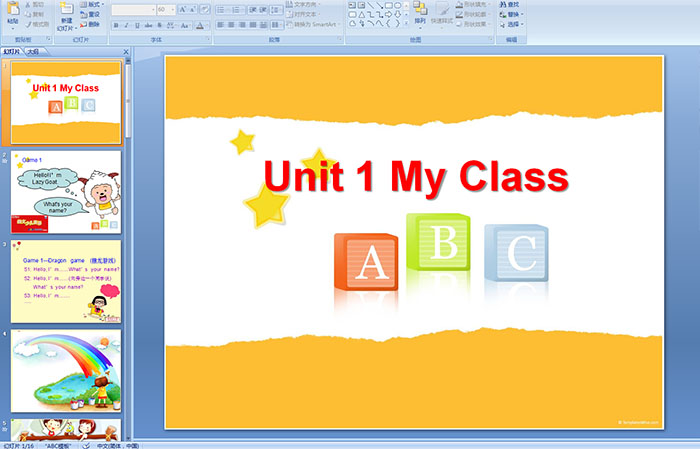The height and width of the screenshot is (449, 700).
Task: Switch to the Outline (大纲) pane tab
Action: click(x=33, y=52)
